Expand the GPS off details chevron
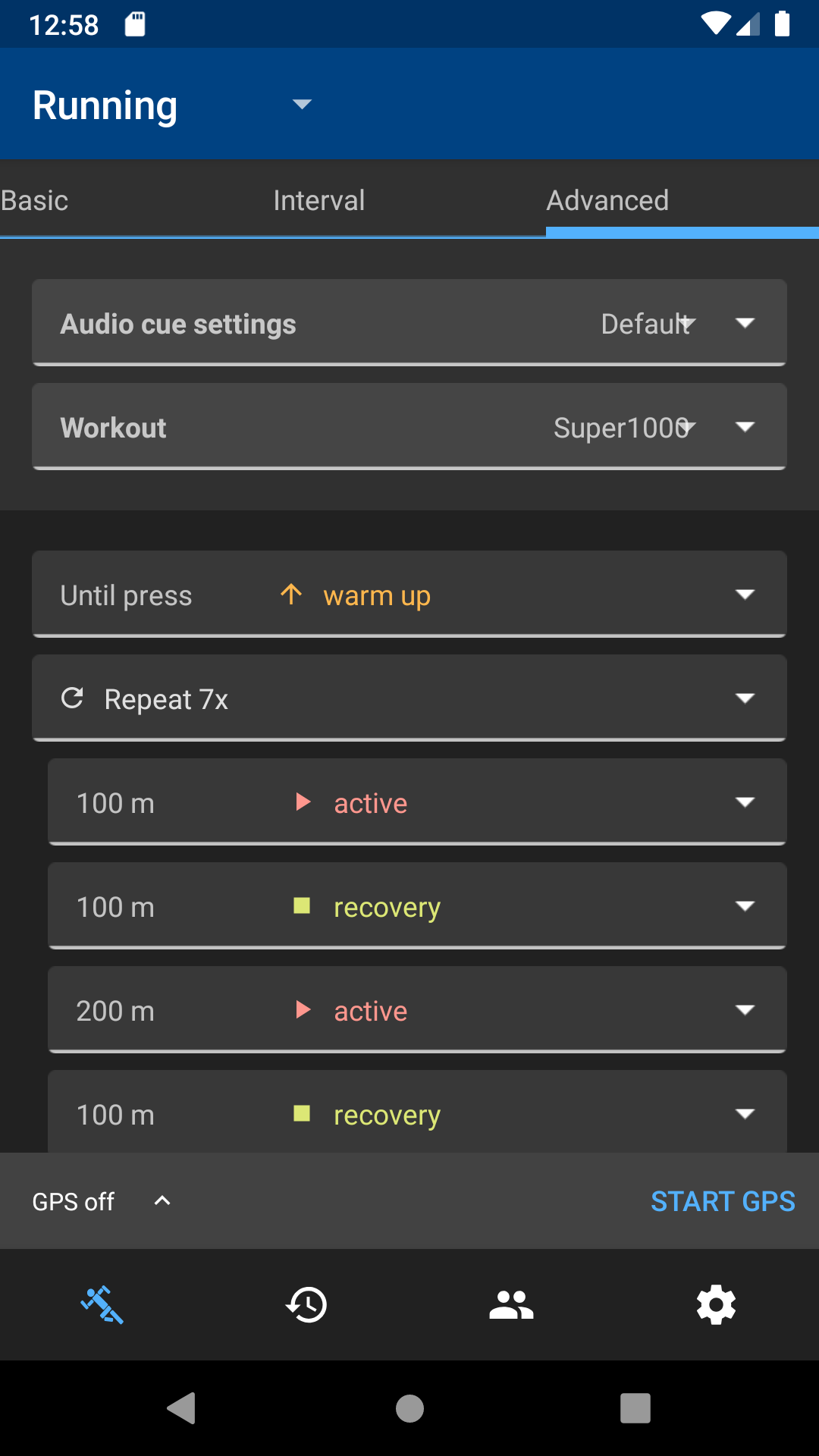 162,1201
